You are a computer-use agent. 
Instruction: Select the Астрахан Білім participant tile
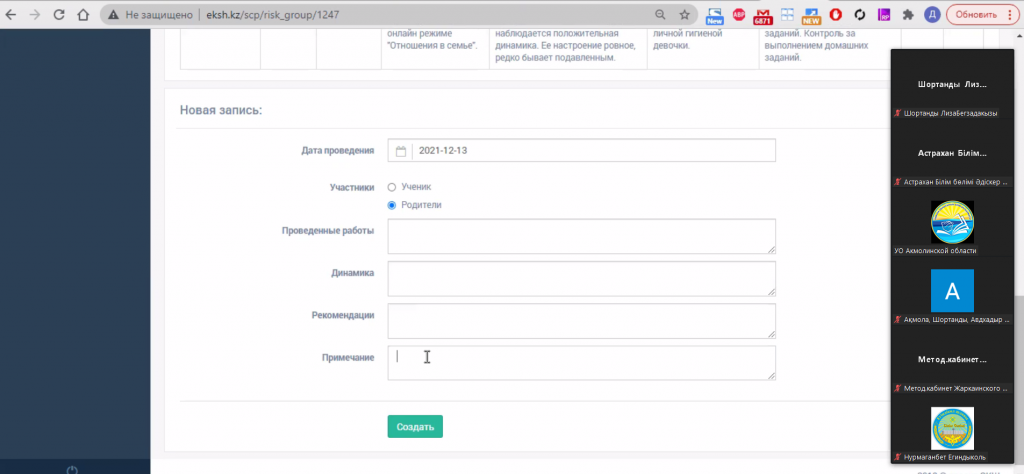click(952, 153)
